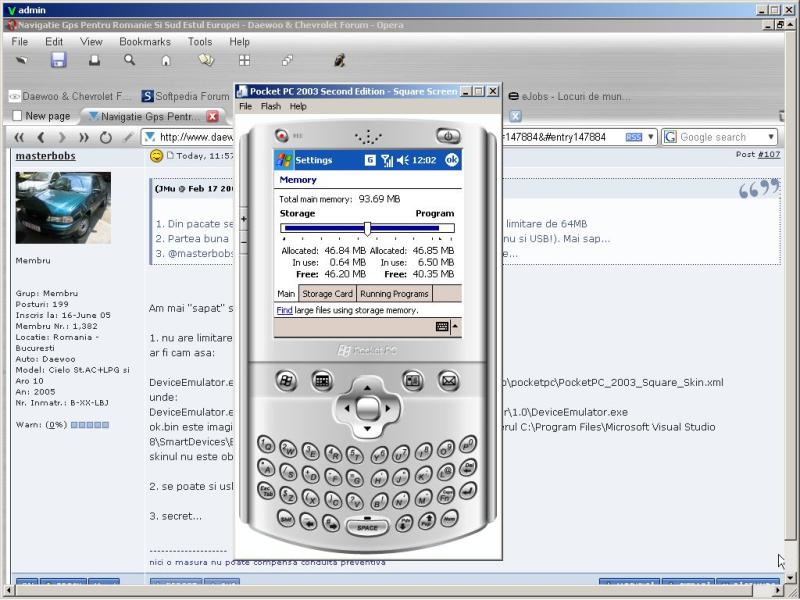The width and height of the screenshot is (800, 600).
Task: Click the Cascade windows icon in Opera toolbar
Action: click(x=287, y=61)
